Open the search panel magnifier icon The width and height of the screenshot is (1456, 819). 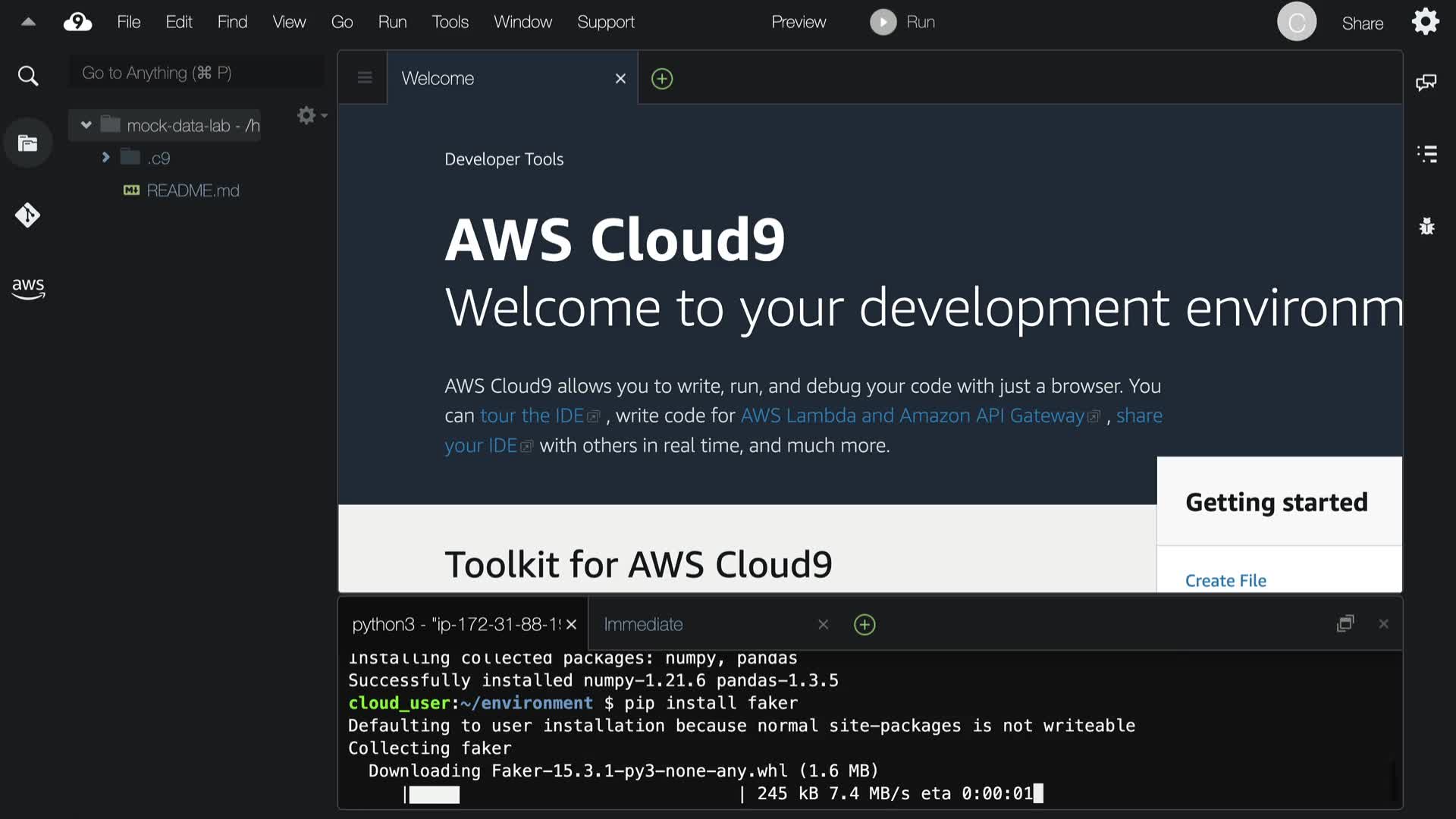[28, 76]
